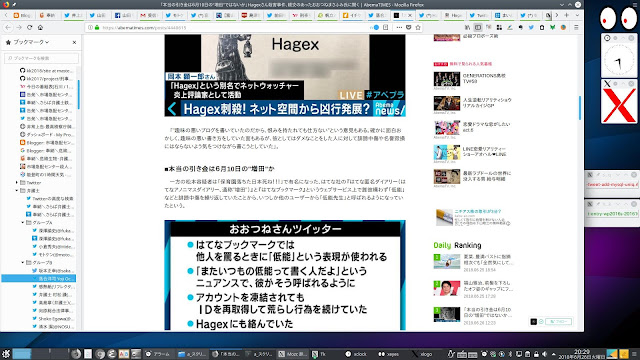Open volume control in system tray

coord(544,354)
